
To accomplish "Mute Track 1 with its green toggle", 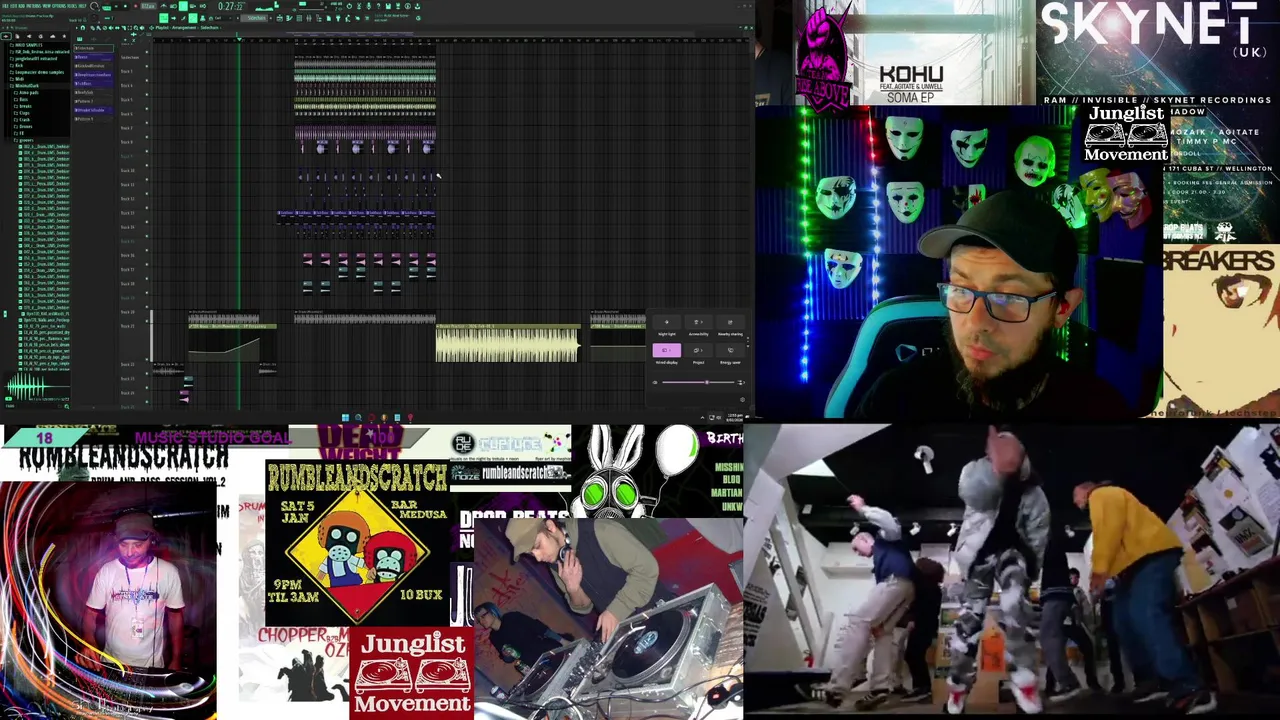I will pyautogui.click(x=147, y=52).
